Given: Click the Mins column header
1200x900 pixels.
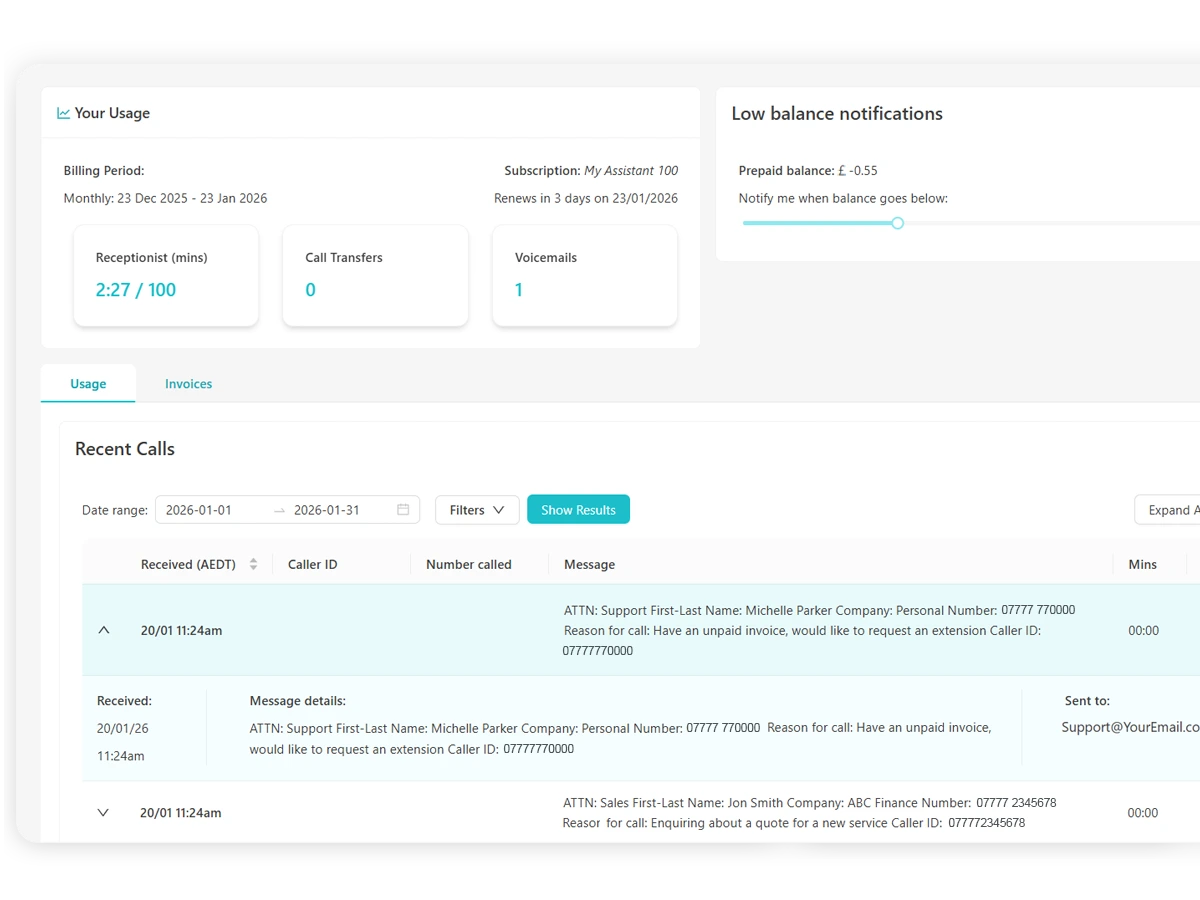Looking at the screenshot, I should coord(1142,565).
